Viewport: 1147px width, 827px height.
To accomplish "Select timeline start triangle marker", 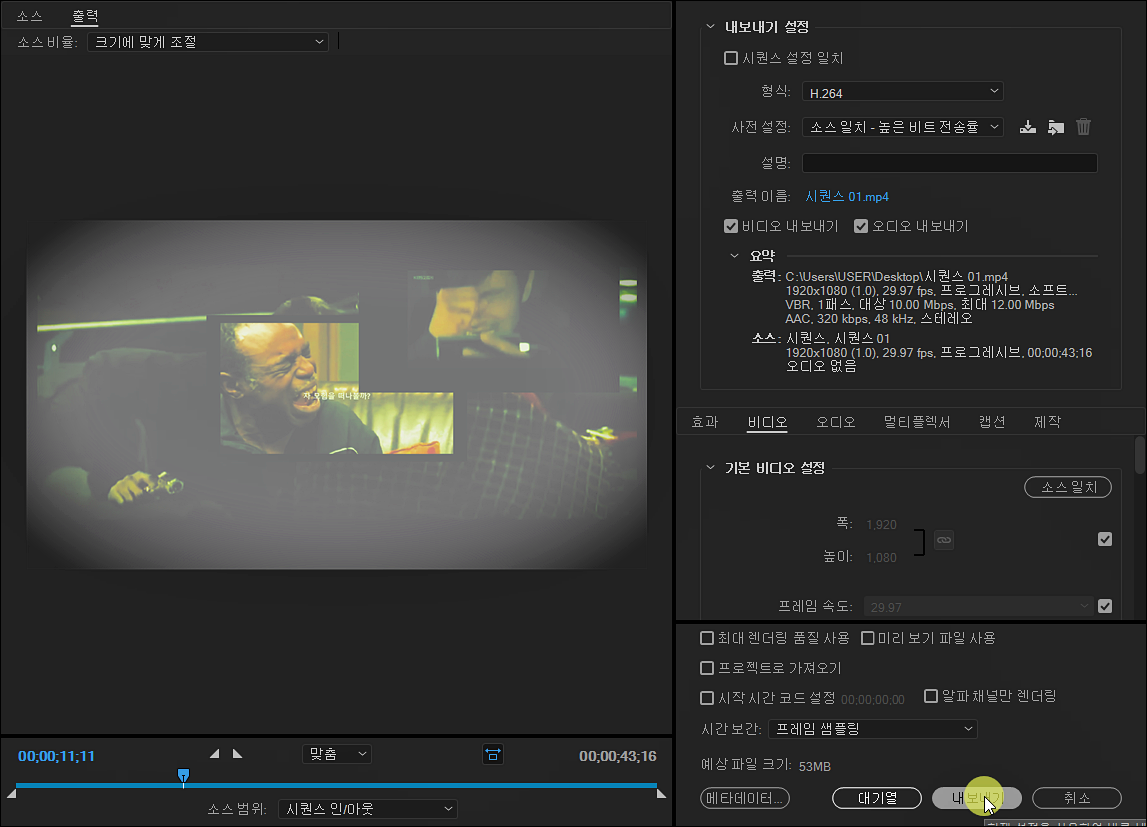I will pyautogui.click(x=11, y=793).
